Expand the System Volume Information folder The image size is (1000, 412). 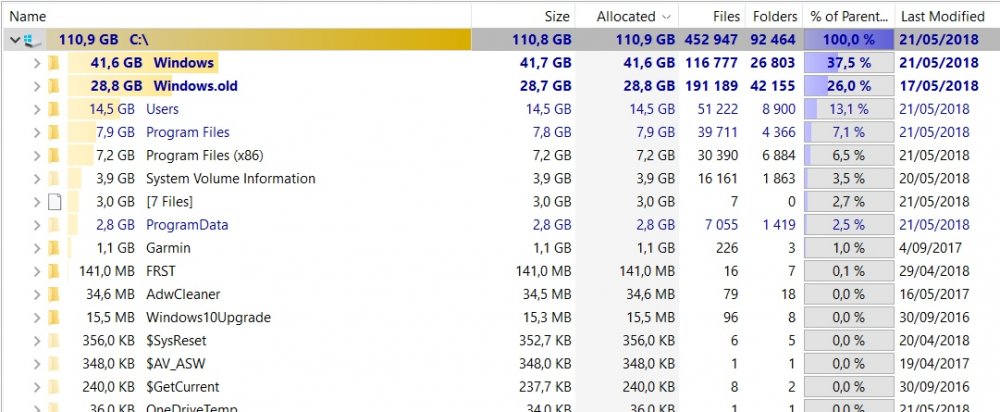tap(37, 179)
